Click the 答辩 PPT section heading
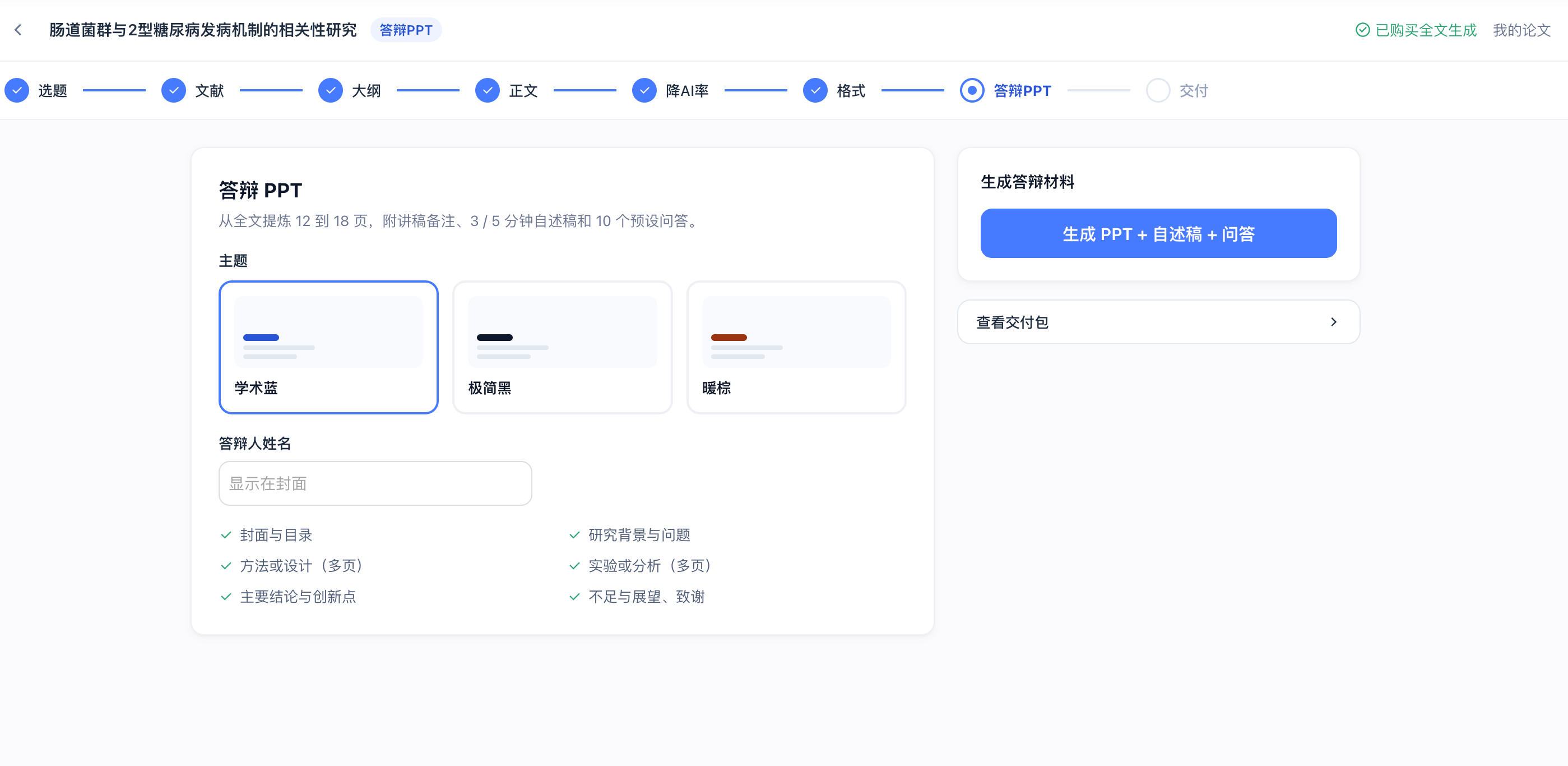This screenshot has width=1568, height=766. (x=261, y=190)
